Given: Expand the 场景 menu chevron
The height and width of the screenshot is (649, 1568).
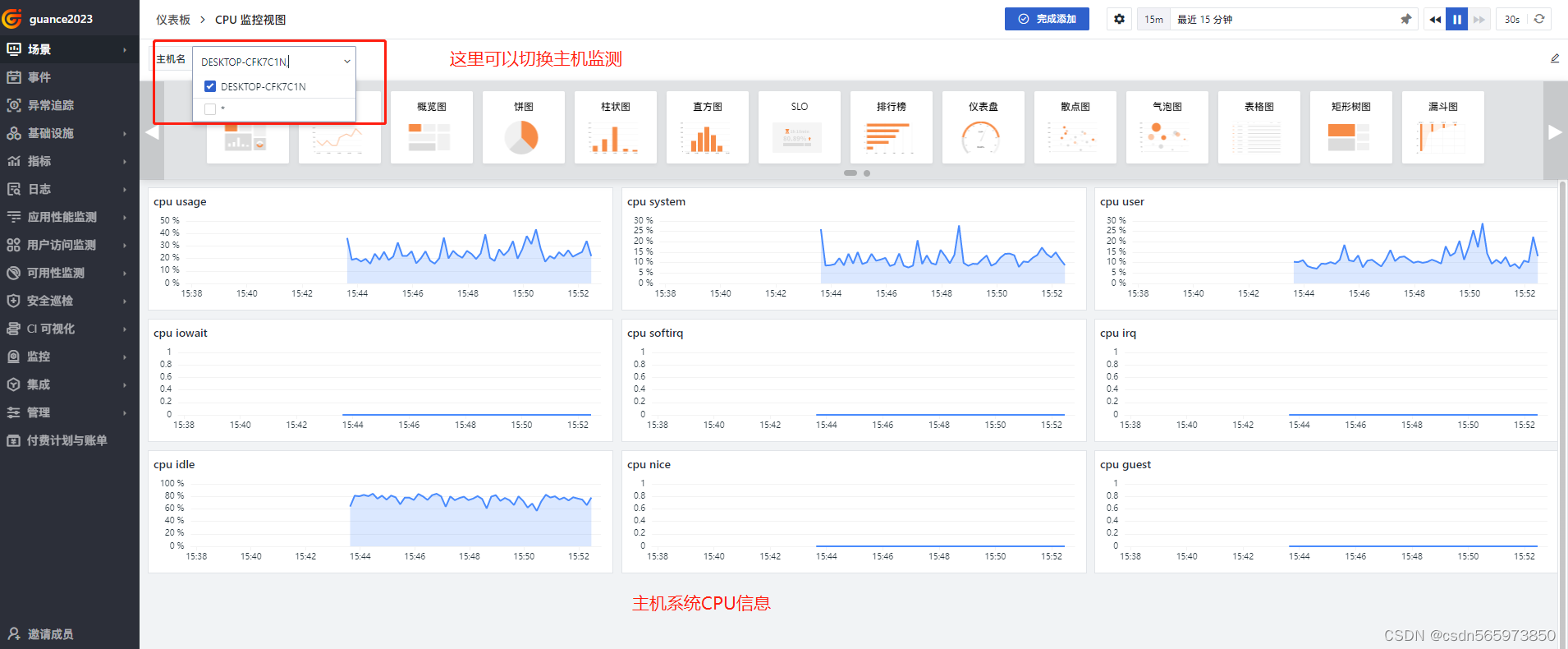Looking at the screenshot, I should click(x=125, y=49).
